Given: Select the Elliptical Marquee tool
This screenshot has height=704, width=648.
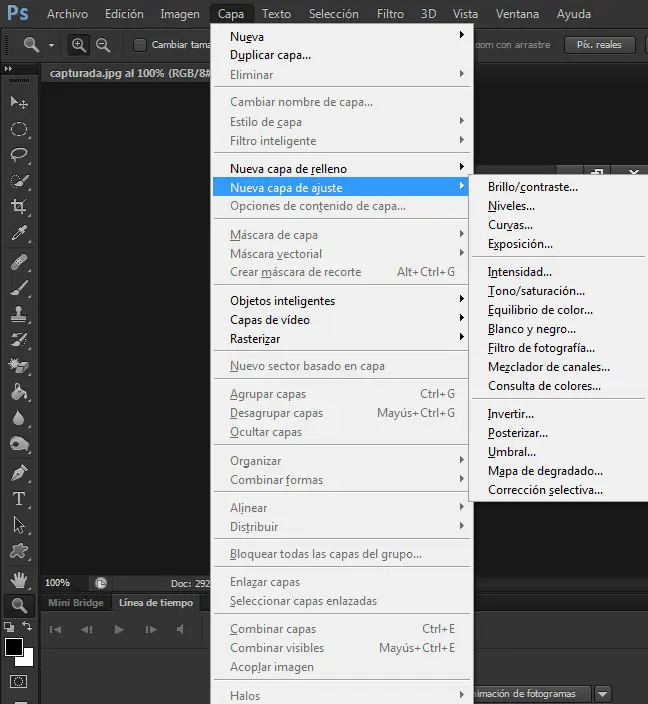Looking at the screenshot, I should point(19,129).
